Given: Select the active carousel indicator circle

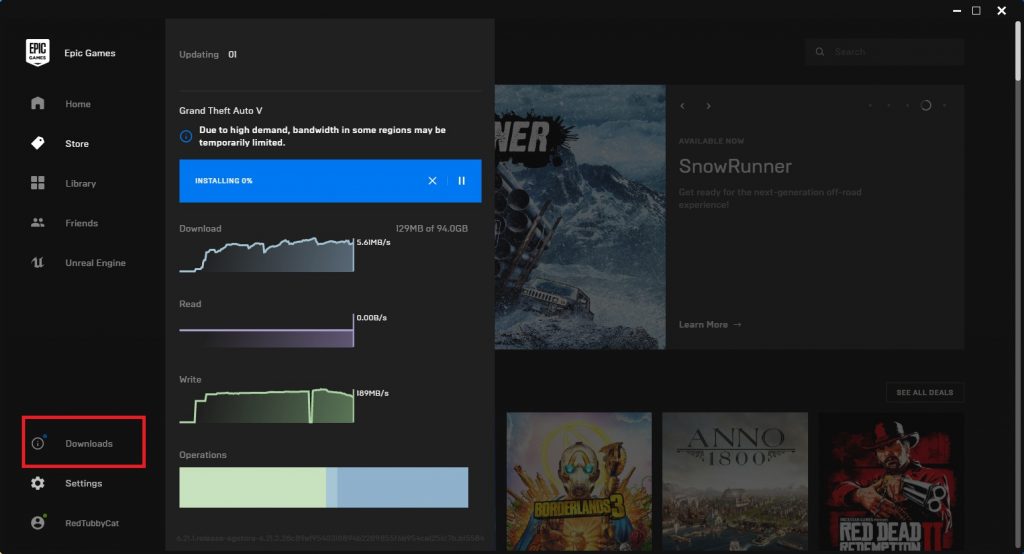Looking at the screenshot, I should pyautogui.click(x=925, y=105).
